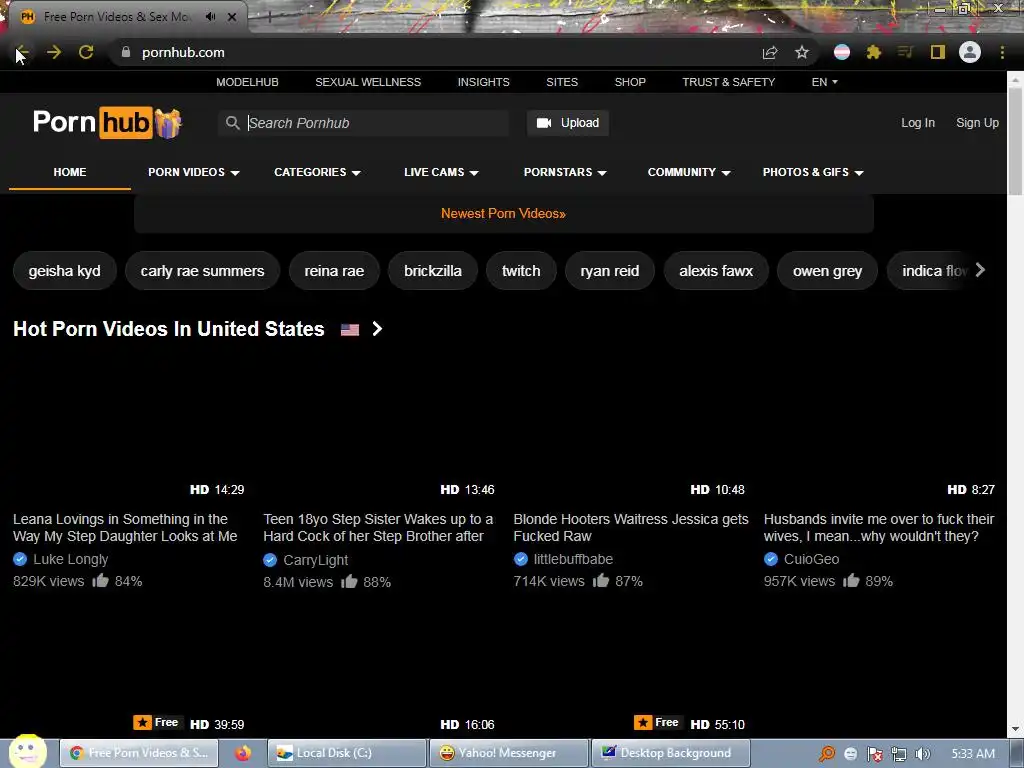1024x768 pixels.
Task: Click the striped round extension icon
Action: (x=842, y=52)
